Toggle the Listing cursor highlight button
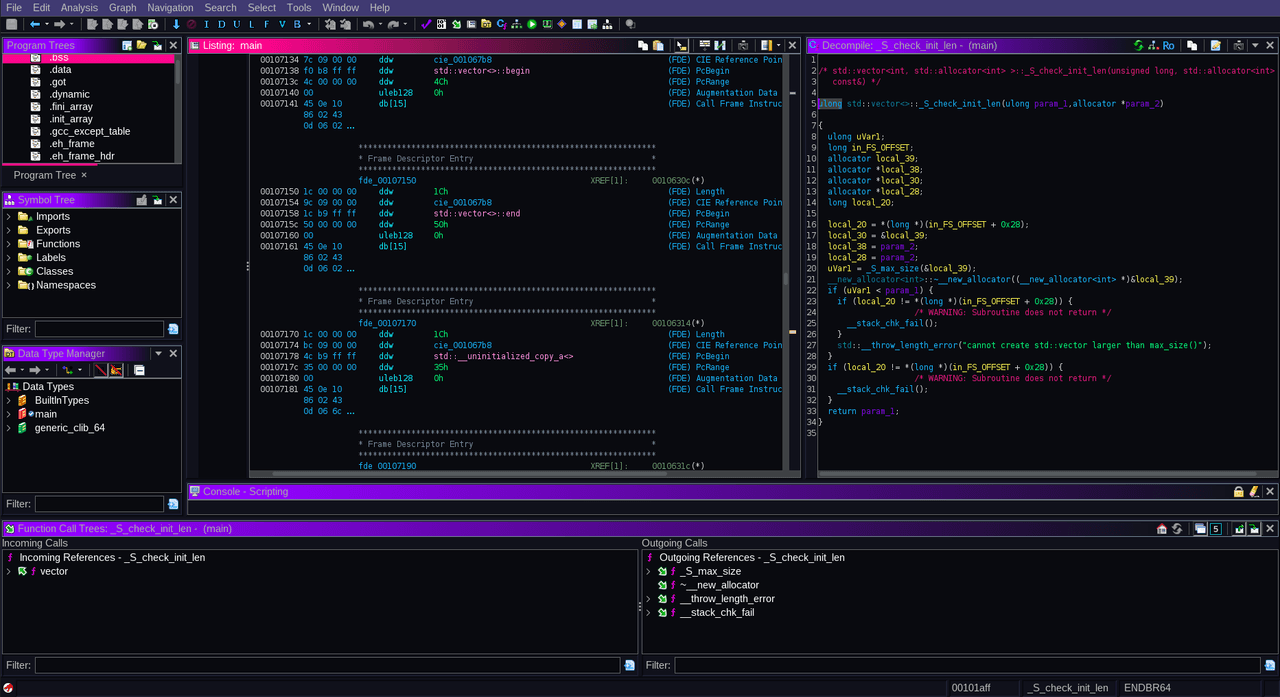Viewport: 1280px width, 697px height. pyautogui.click(x=681, y=46)
